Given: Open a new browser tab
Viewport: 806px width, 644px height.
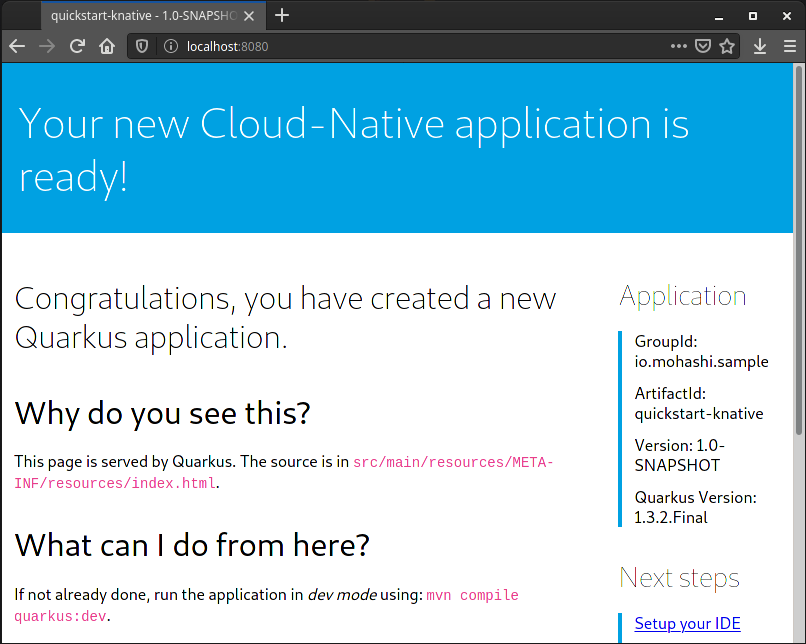Looking at the screenshot, I should pyautogui.click(x=282, y=15).
